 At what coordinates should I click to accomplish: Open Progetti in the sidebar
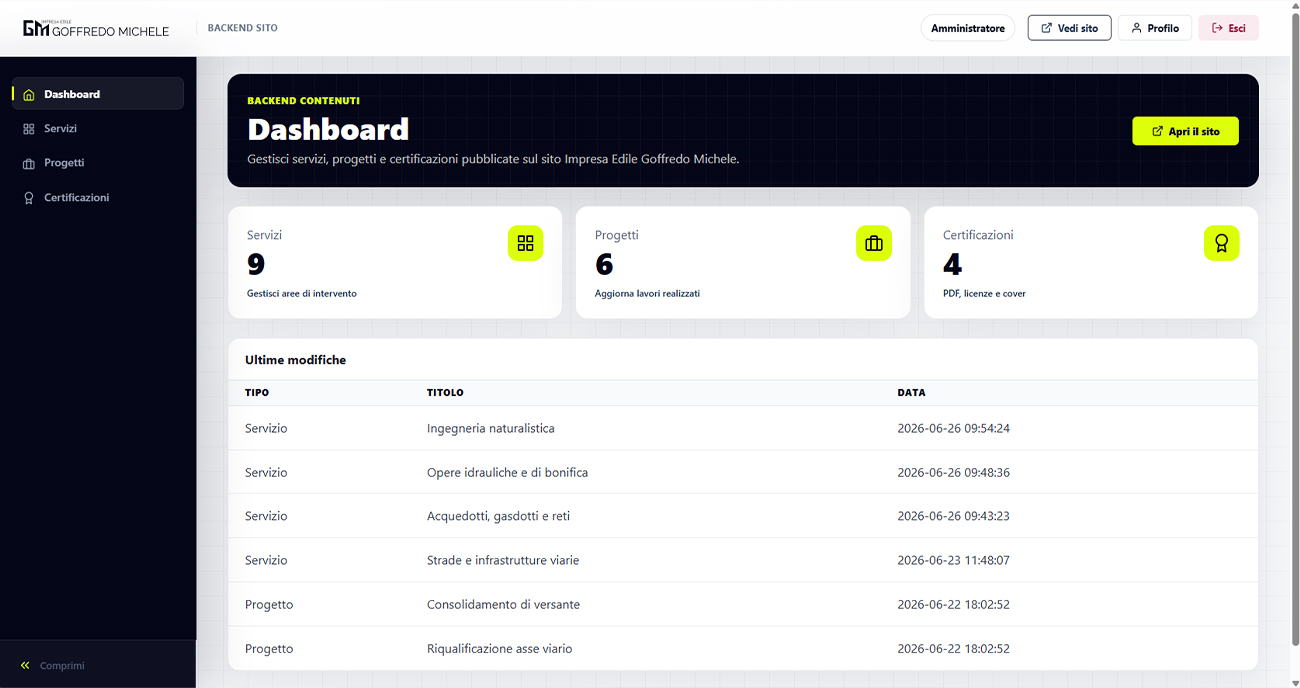click(x=98, y=163)
